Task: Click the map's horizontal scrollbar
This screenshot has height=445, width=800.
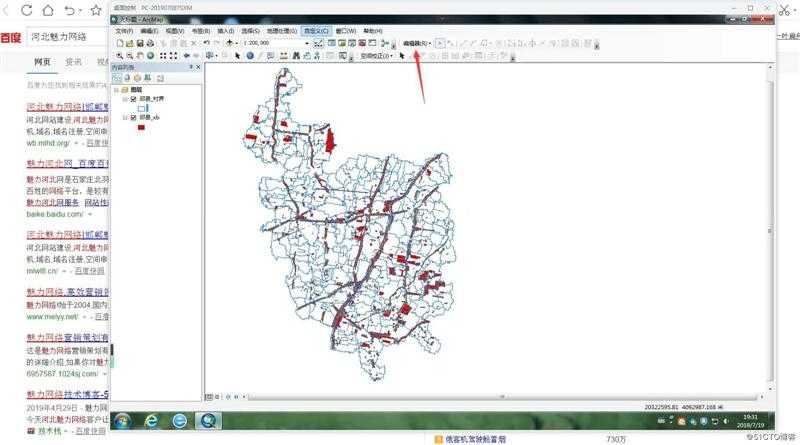Action: [503, 397]
